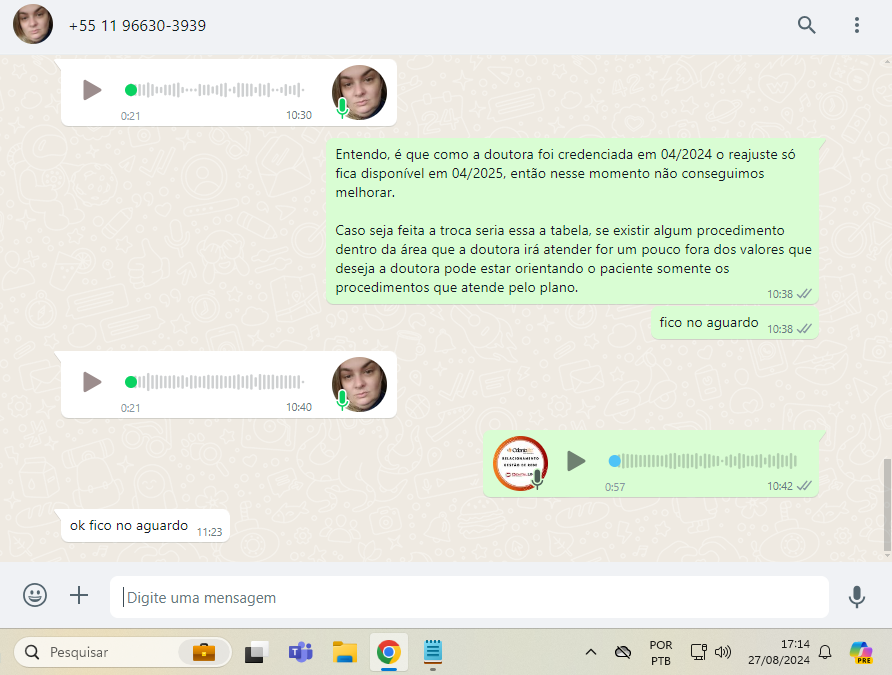Launch Notepad icon in taskbar
892x675 pixels.
[x=432, y=652]
